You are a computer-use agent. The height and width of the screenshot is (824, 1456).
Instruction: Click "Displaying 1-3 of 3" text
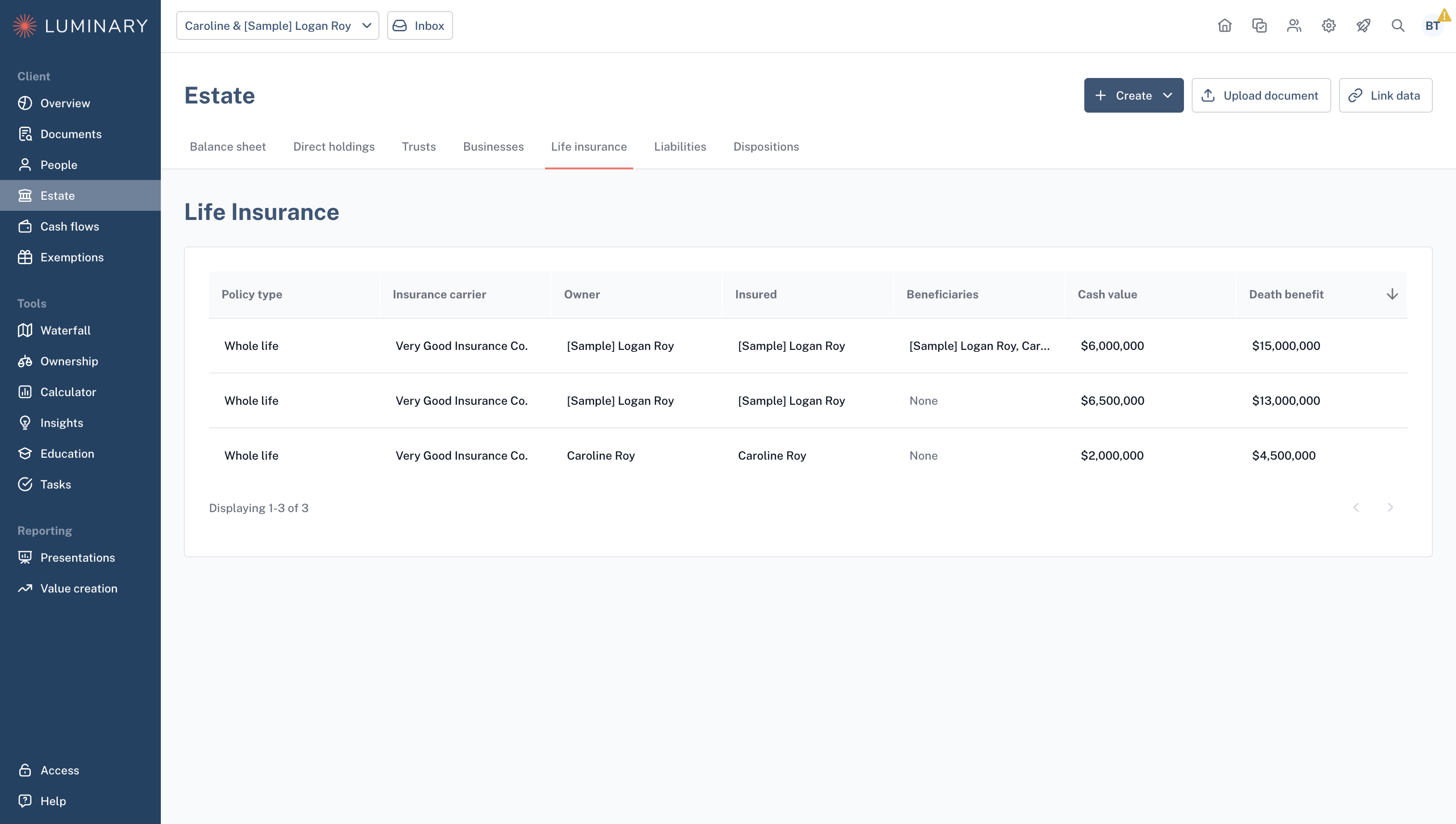259,508
